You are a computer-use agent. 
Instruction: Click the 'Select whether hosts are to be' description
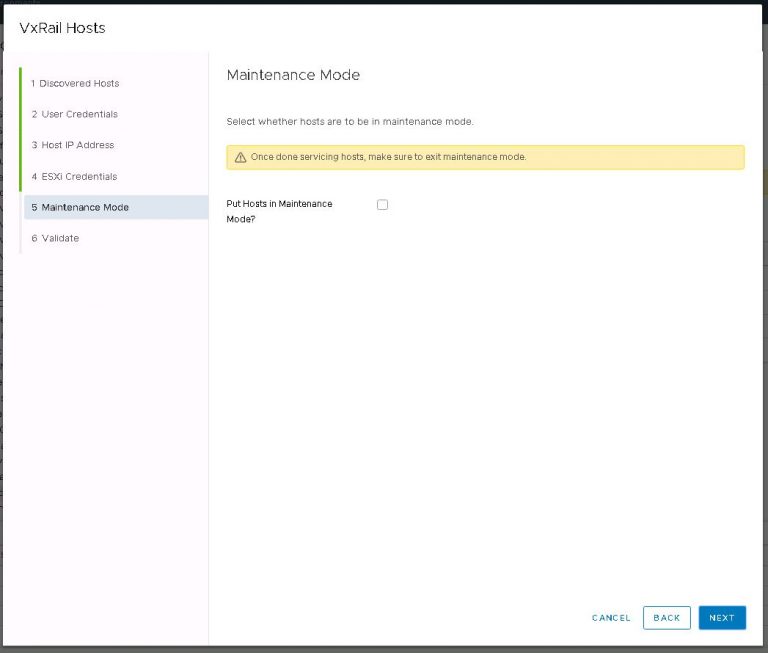[350, 121]
